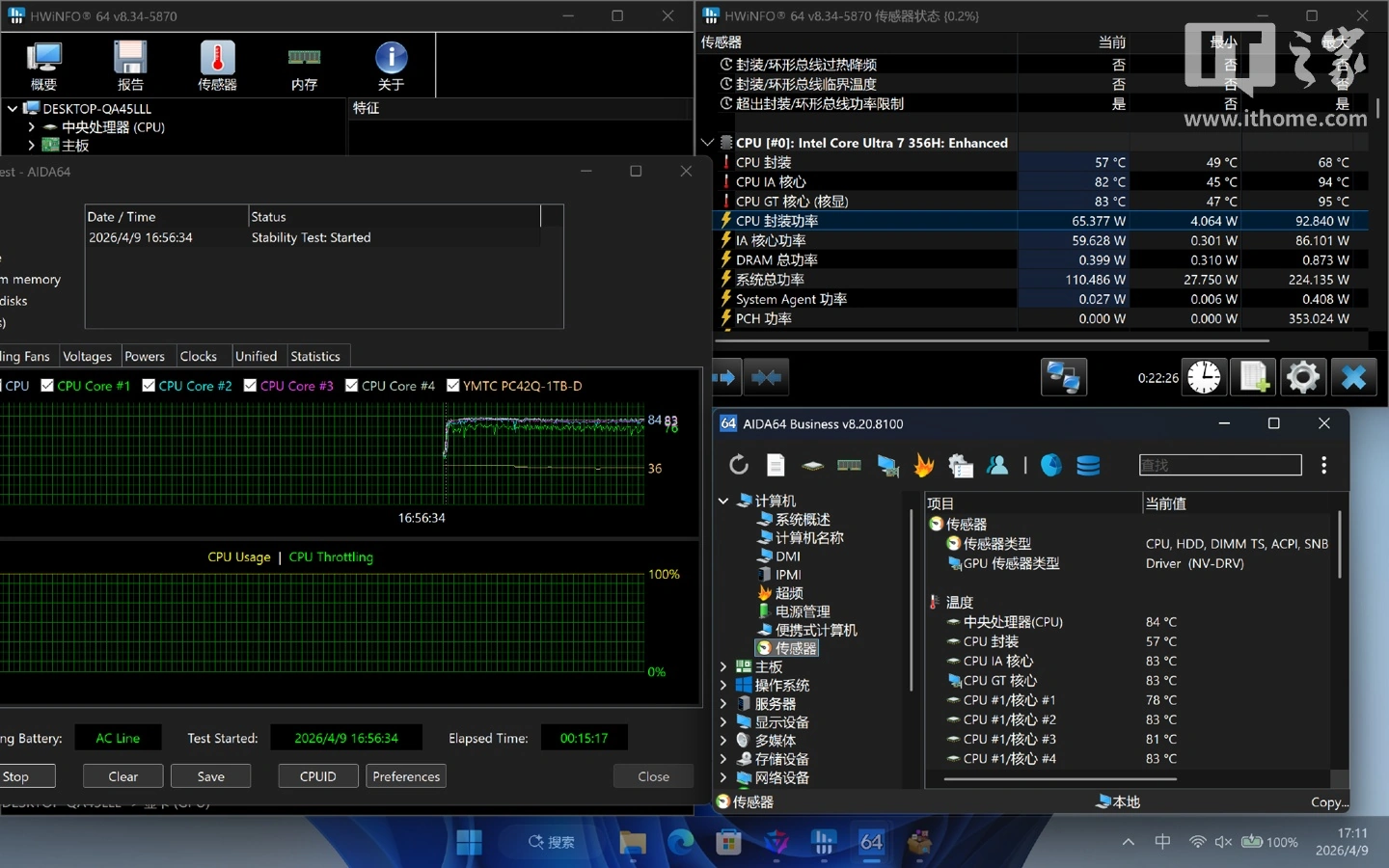The width and height of the screenshot is (1389, 868).
Task: Reset sensor timer clock icon
Action: click(1204, 377)
